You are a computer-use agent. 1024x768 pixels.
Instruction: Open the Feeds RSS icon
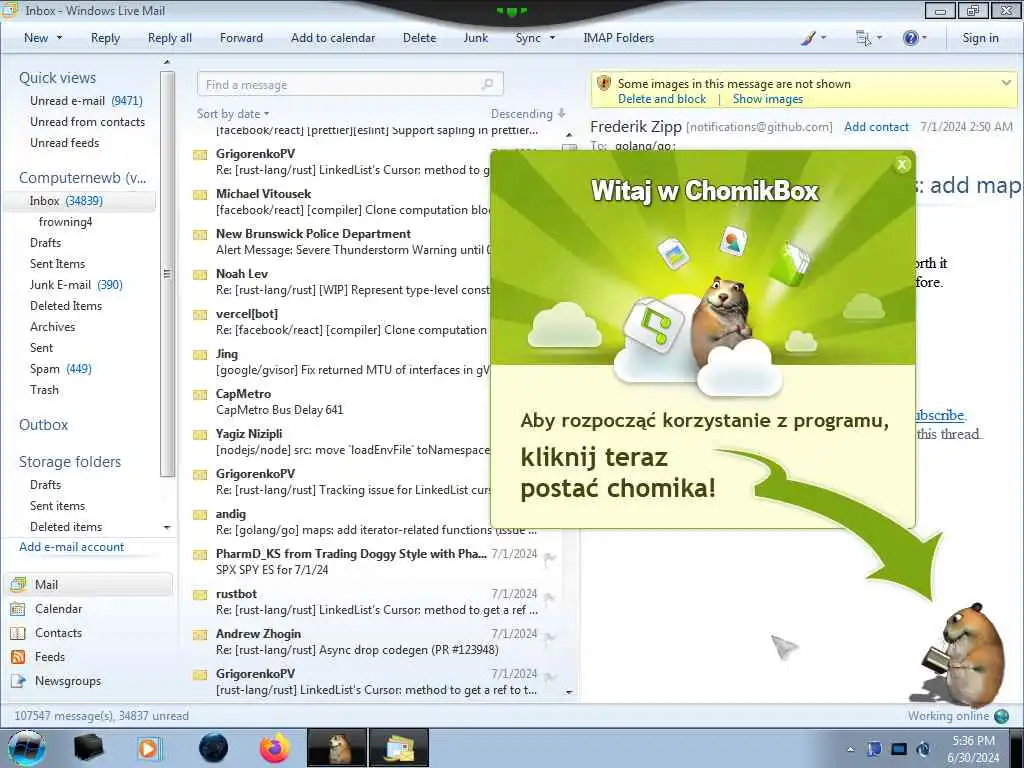coord(18,657)
